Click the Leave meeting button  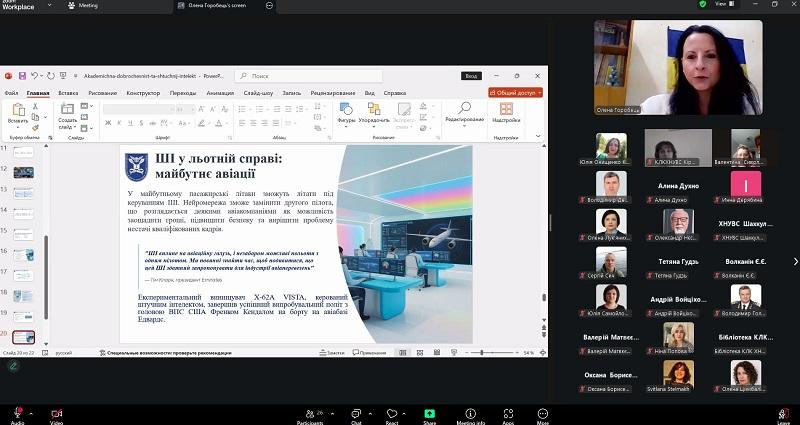click(x=783, y=411)
